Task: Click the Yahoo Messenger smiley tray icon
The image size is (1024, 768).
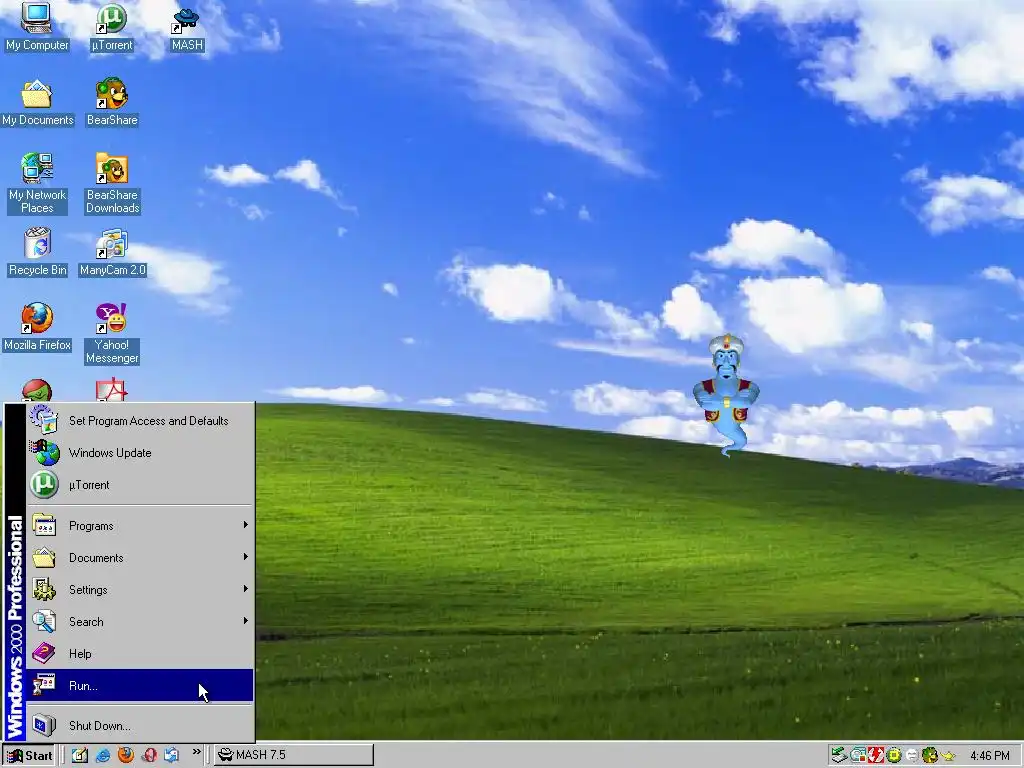Action: [912, 755]
